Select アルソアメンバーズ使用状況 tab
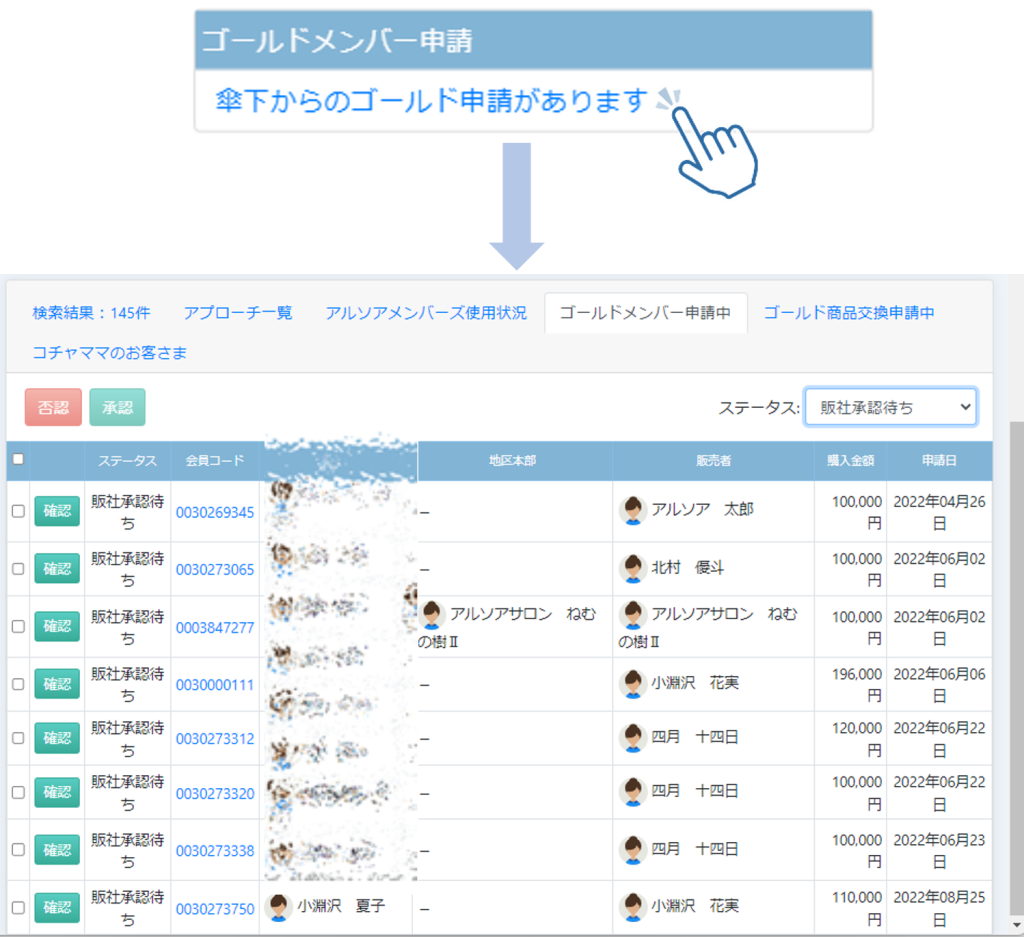 426,313
